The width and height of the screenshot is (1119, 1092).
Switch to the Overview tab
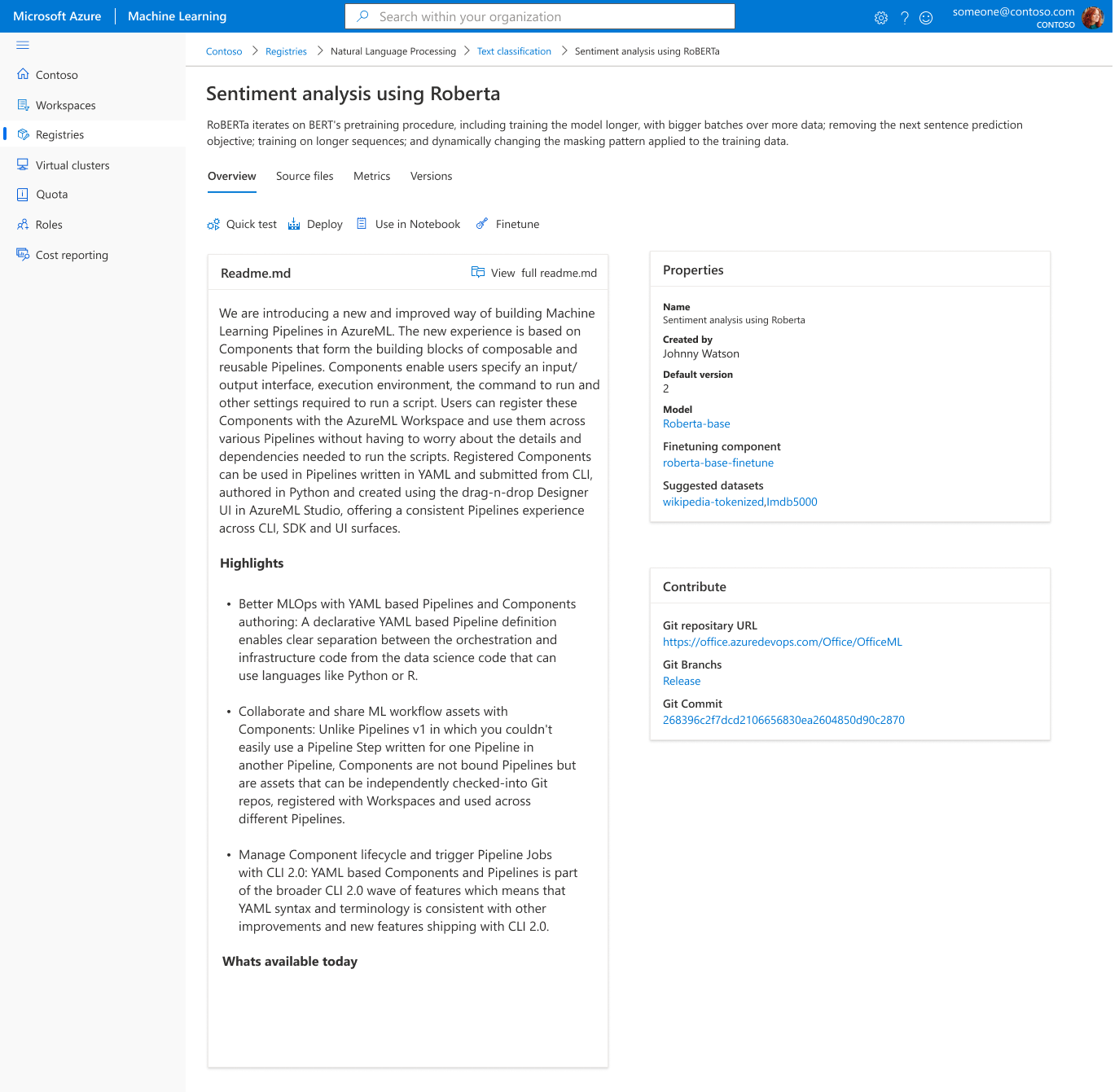click(232, 176)
